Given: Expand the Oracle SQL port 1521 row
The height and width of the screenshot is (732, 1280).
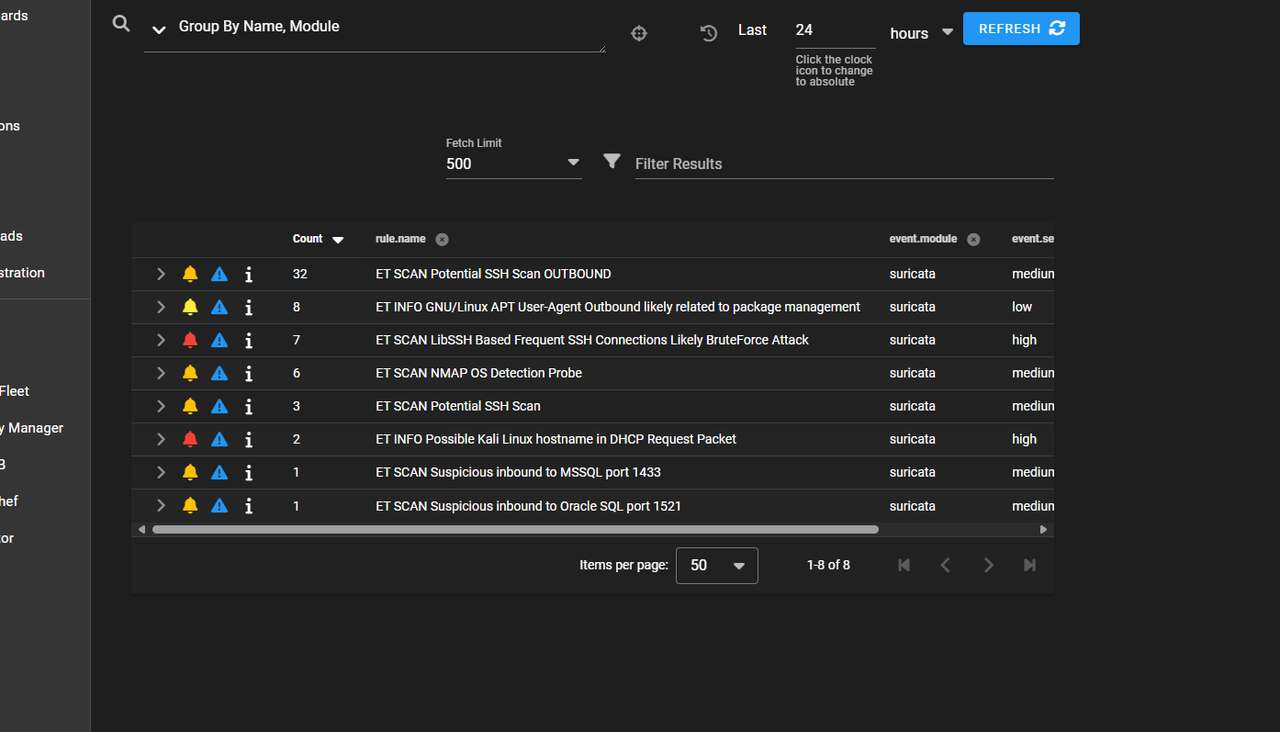Looking at the screenshot, I should point(160,506).
